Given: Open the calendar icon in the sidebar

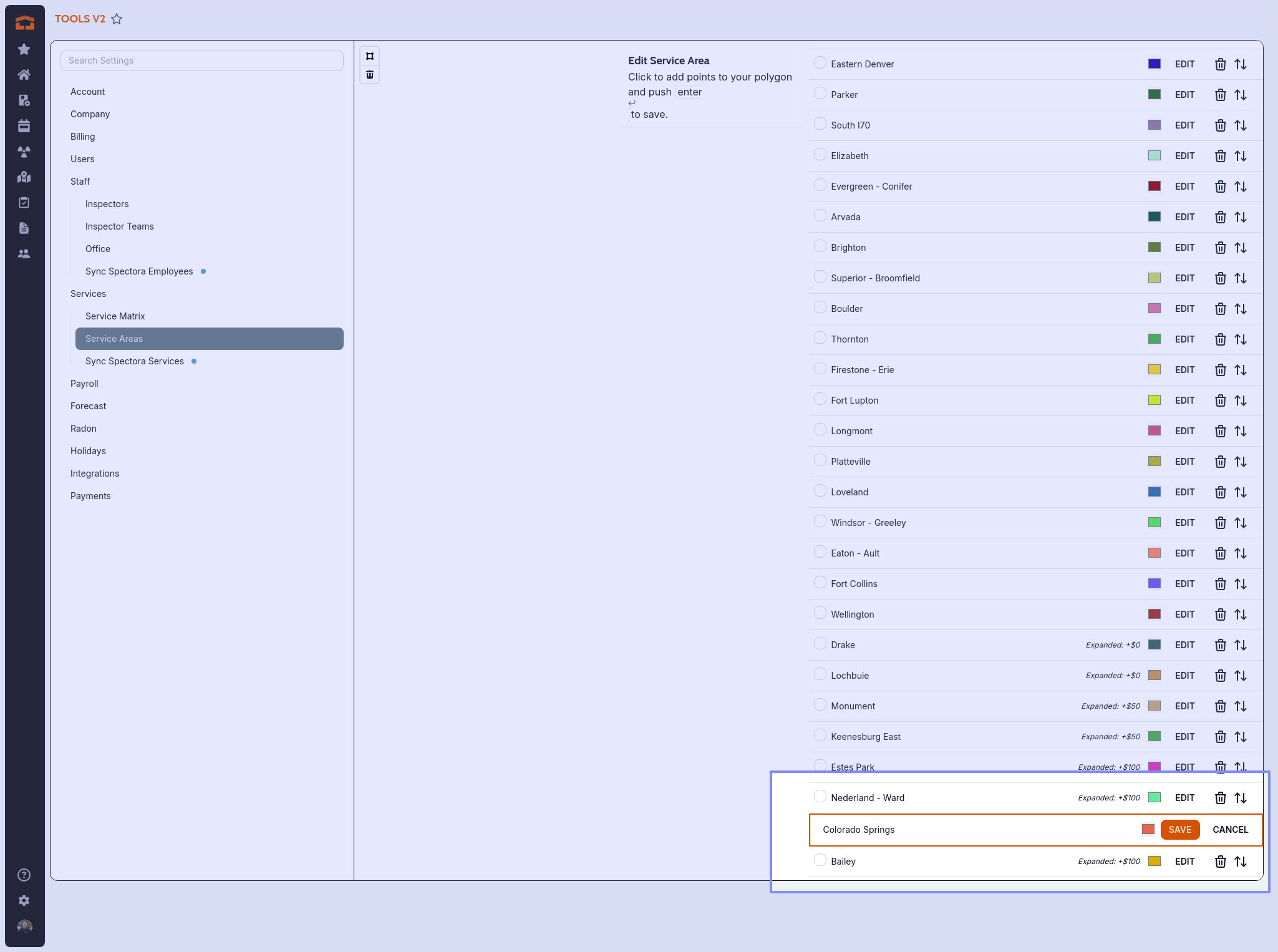Looking at the screenshot, I should point(24,126).
